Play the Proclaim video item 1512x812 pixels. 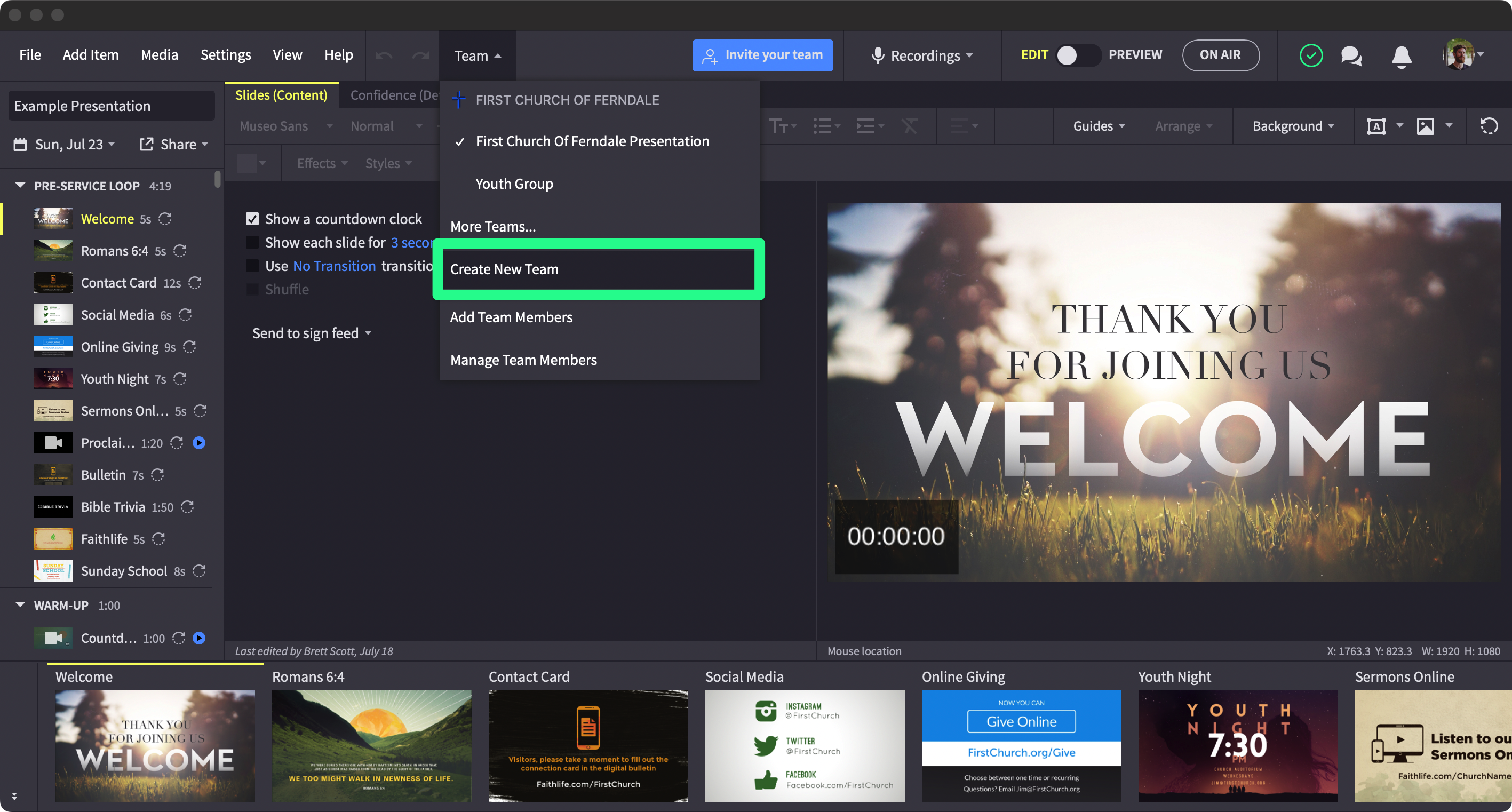point(199,443)
